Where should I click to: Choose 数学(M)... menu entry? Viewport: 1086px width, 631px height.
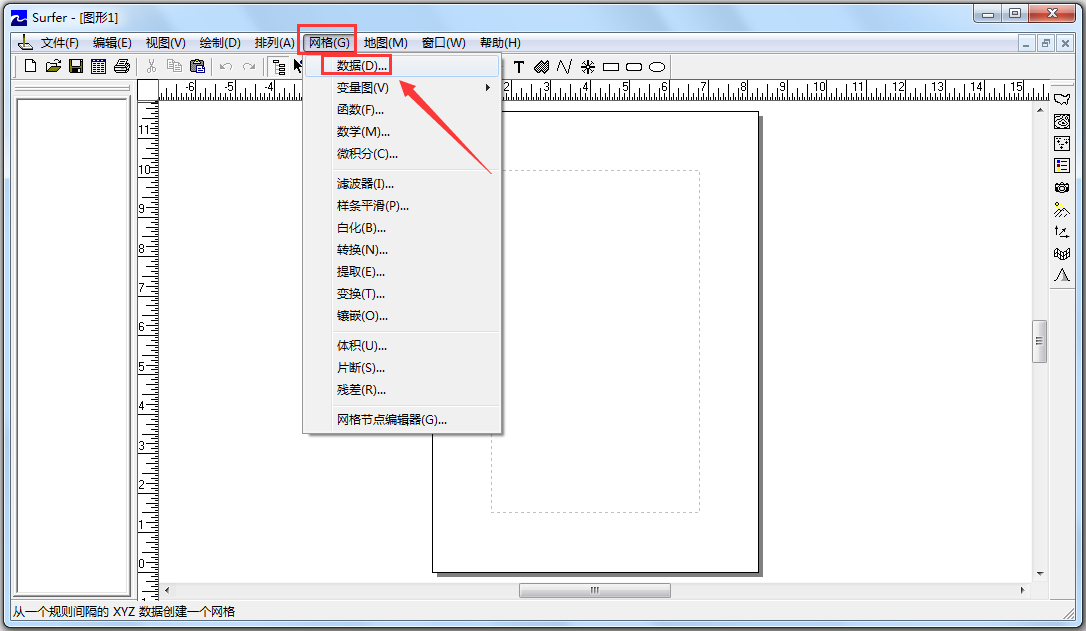coord(402,132)
